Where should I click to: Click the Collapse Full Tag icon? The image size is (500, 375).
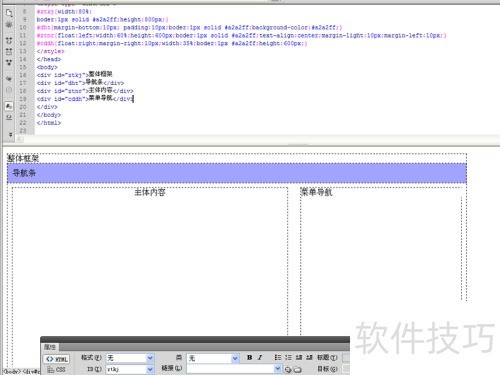click(x=9, y=41)
